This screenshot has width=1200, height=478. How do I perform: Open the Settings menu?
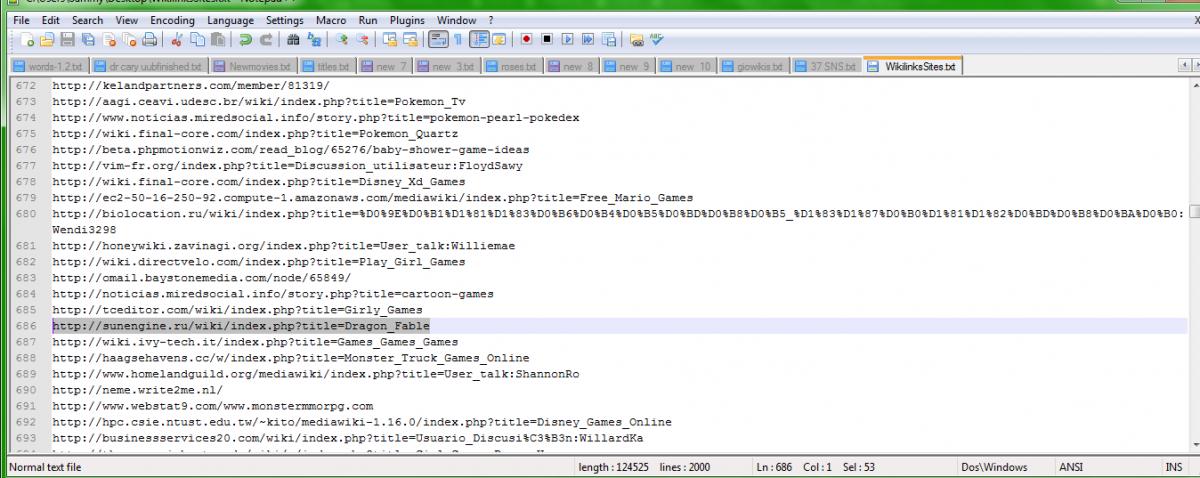point(284,20)
